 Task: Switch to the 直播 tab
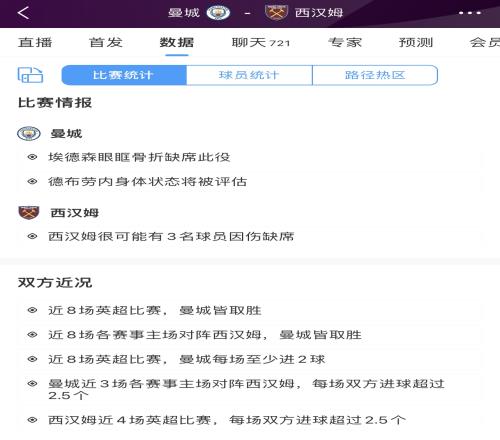pos(35,42)
